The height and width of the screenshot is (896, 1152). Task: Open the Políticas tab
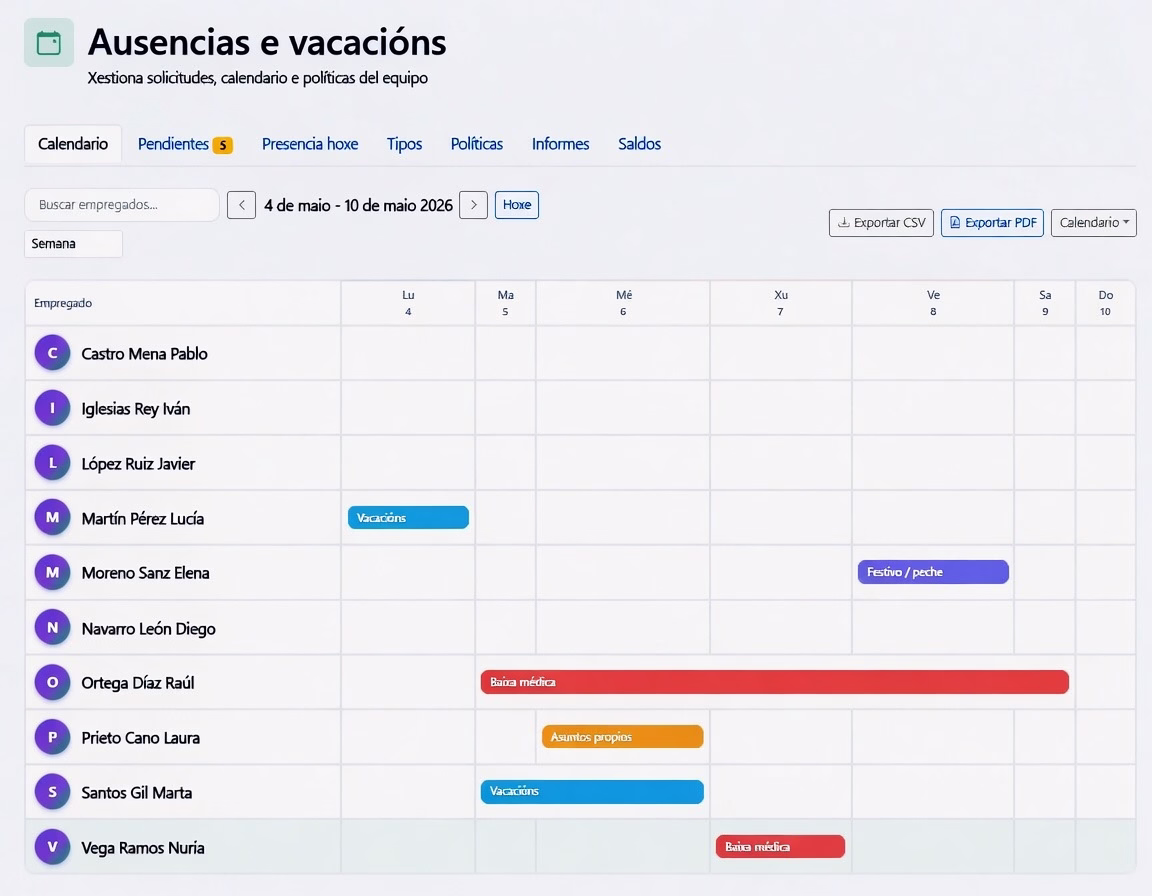477,144
